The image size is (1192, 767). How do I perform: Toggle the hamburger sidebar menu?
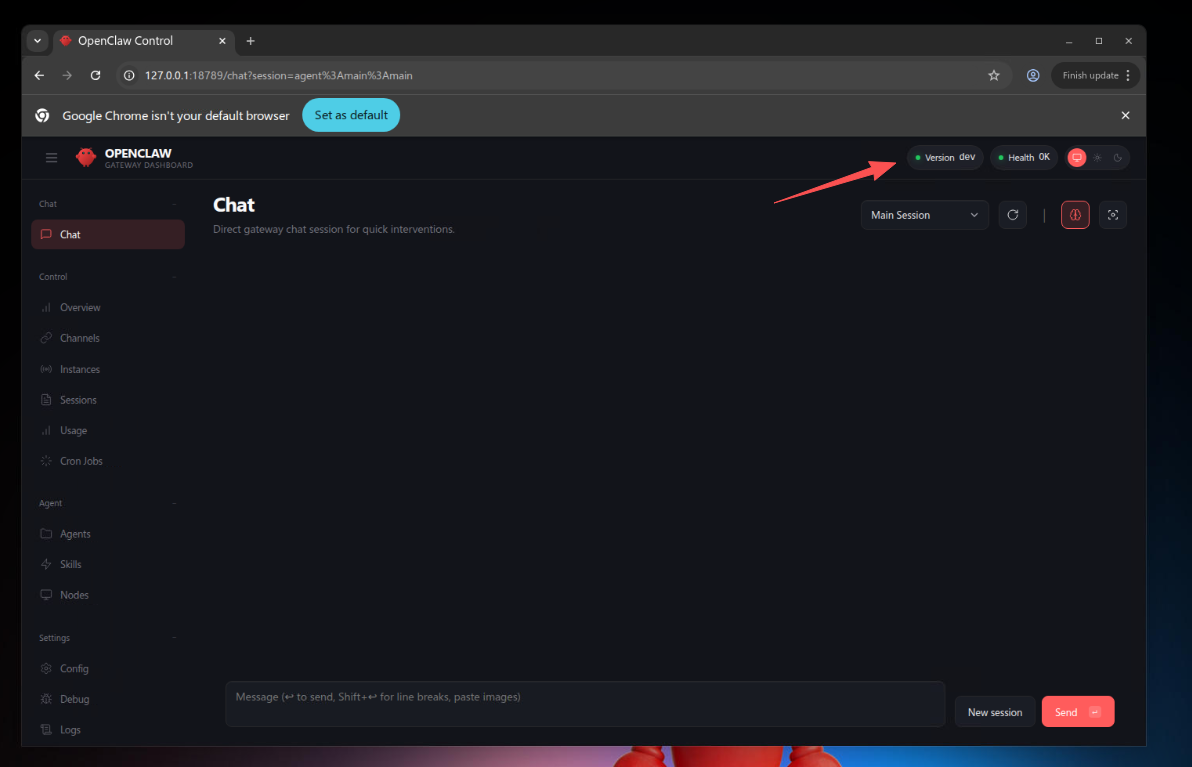coord(51,158)
